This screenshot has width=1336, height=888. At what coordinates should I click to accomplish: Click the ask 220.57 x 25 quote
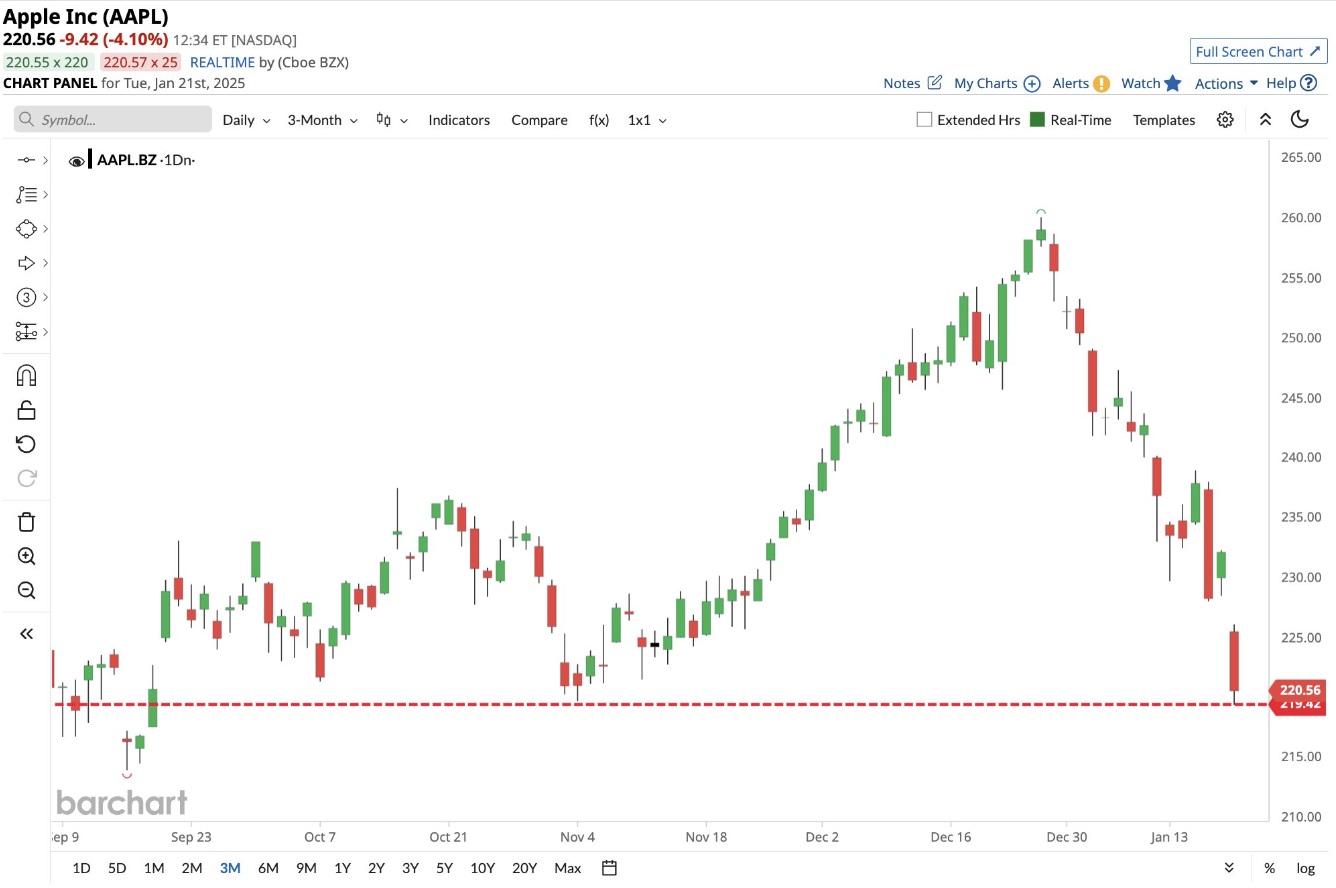click(140, 62)
